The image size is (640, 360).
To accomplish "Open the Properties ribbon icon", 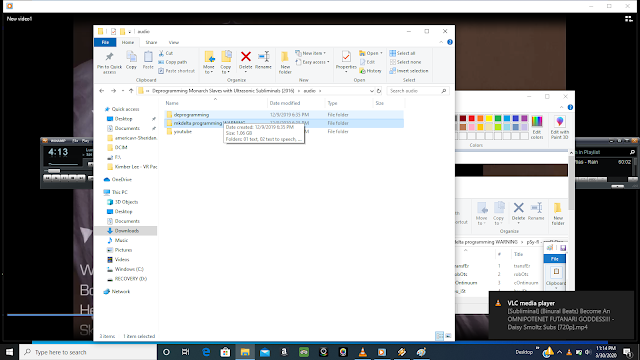I will point(346,62).
